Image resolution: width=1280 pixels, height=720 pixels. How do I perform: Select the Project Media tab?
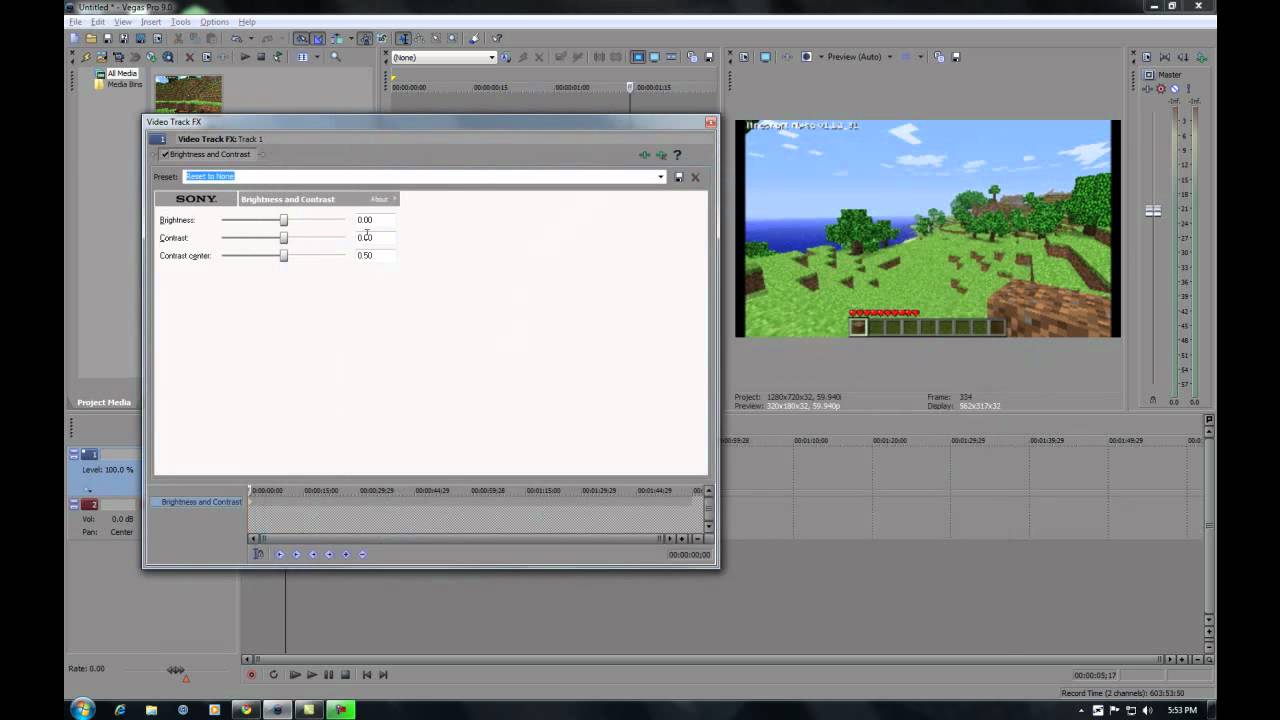(x=104, y=402)
